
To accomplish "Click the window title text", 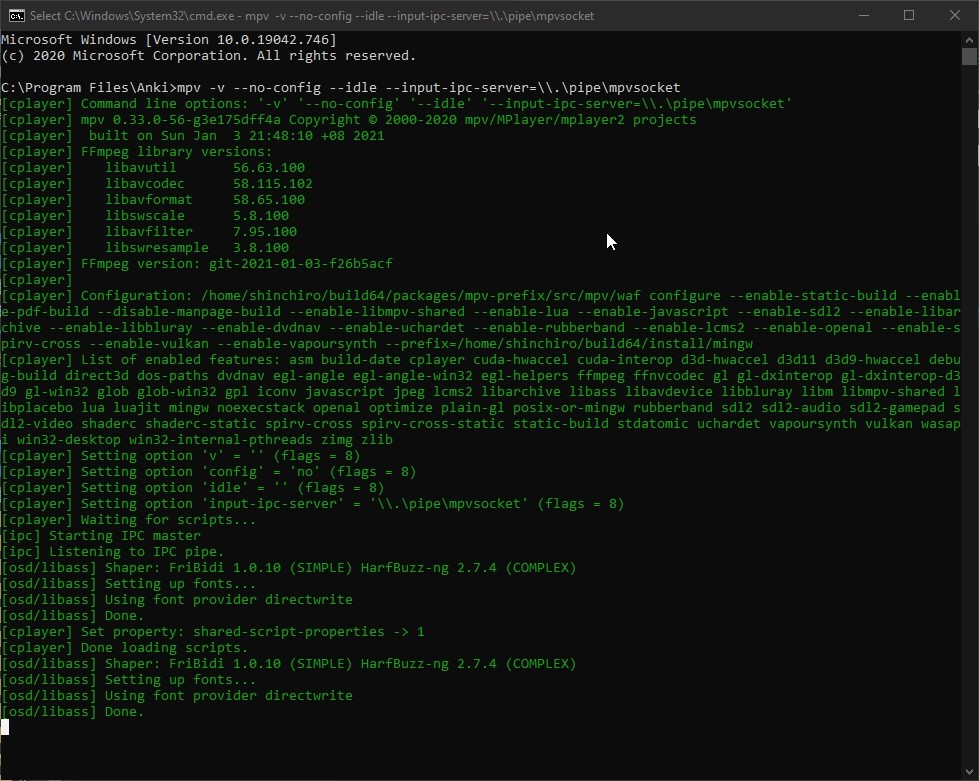I will pos(312,16).
